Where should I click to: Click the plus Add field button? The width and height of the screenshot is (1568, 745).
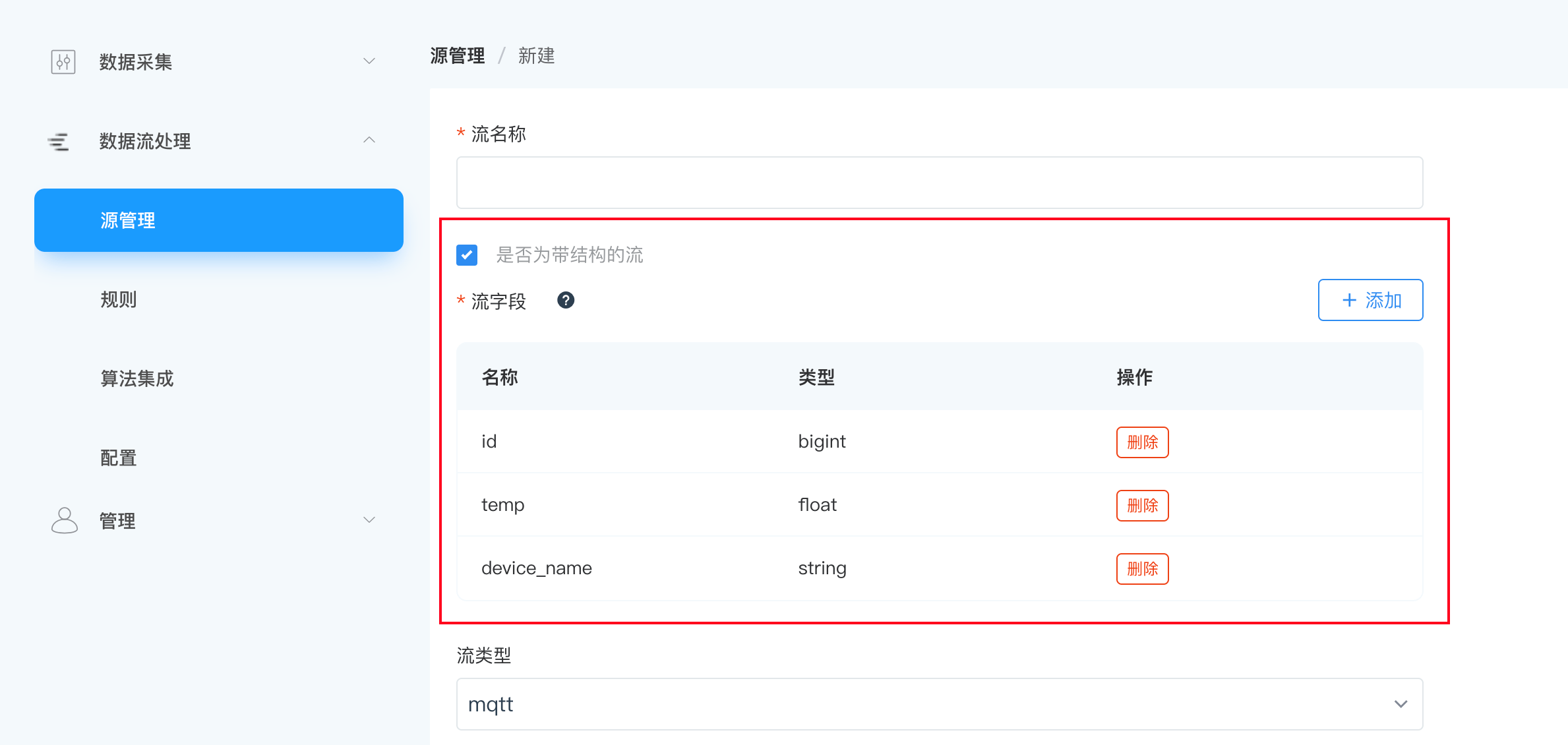[x=1370, y=301]
